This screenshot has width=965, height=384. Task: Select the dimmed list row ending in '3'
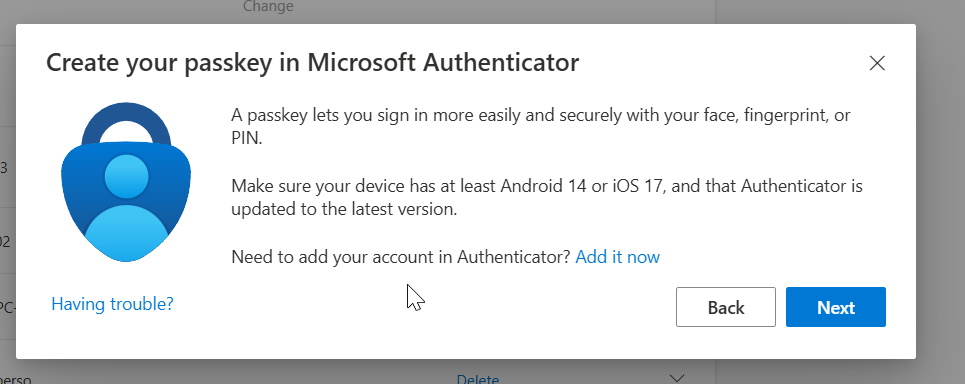(7, 167)
